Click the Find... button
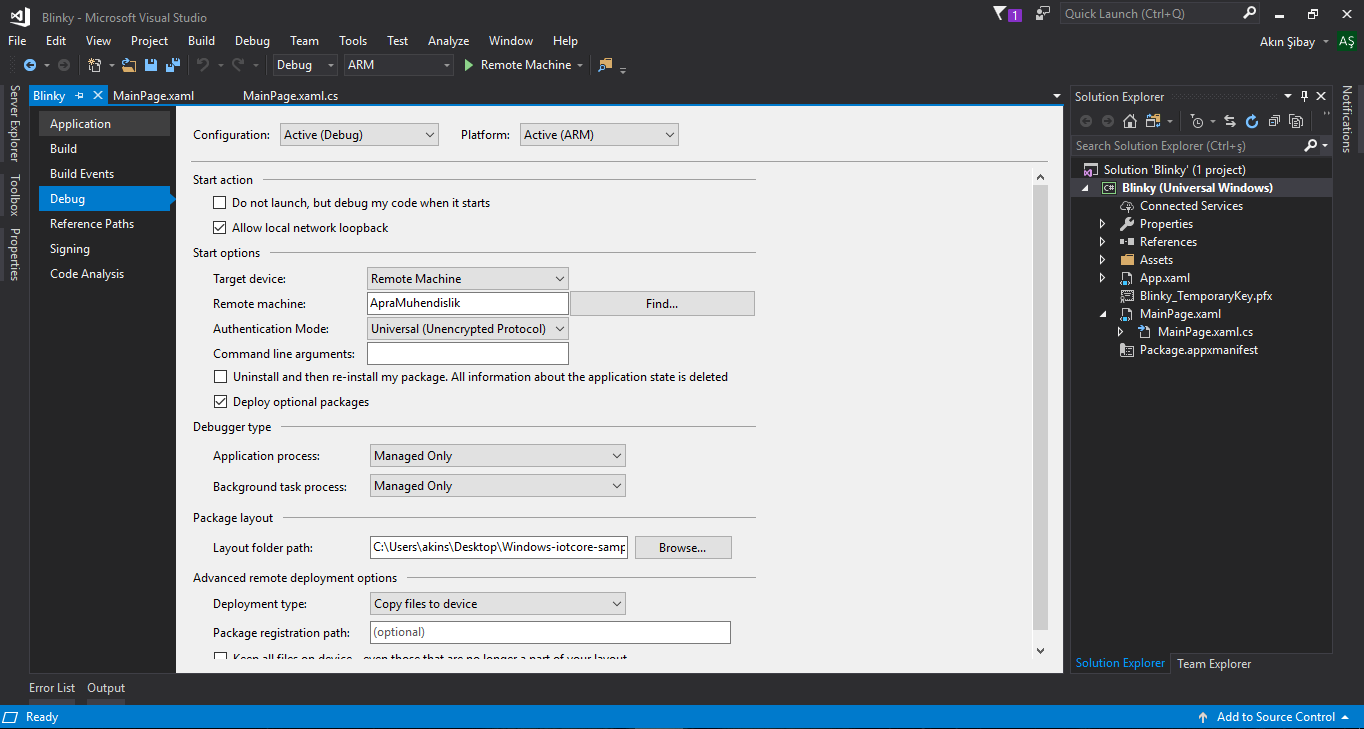Screen dimensions: 1364x729 coord(662,304)
